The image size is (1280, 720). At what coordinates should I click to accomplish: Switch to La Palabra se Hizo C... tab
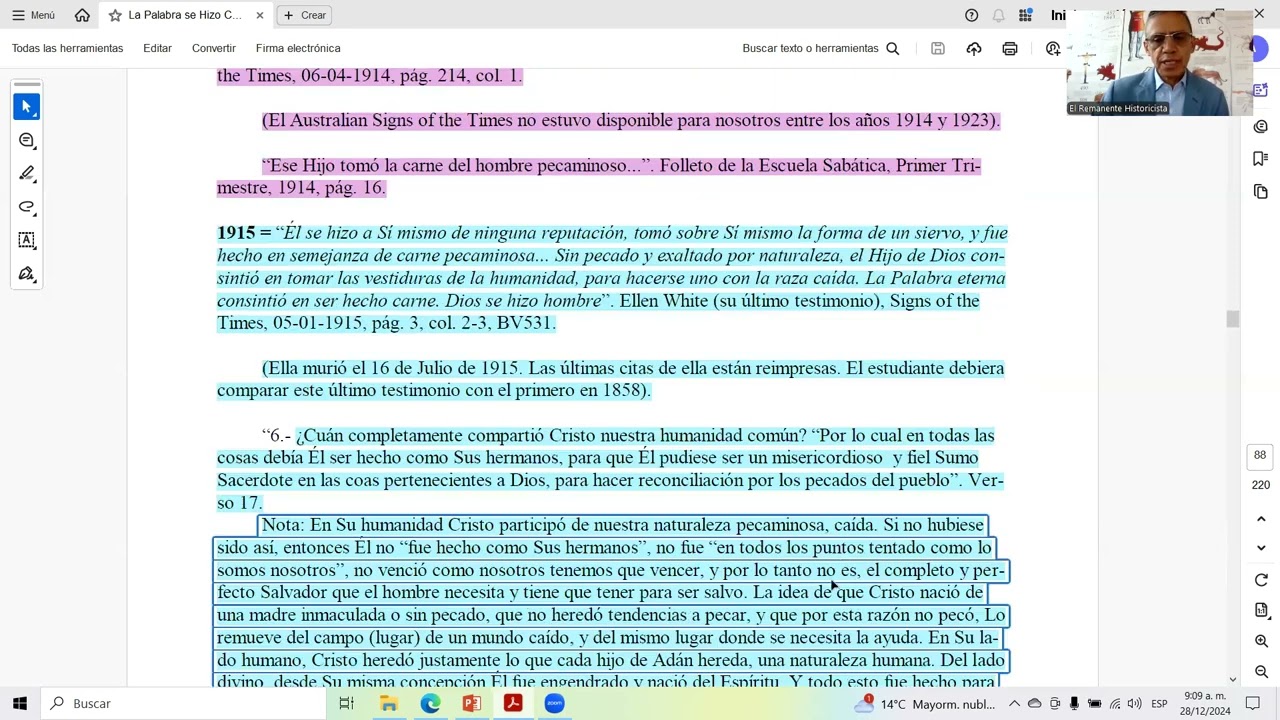185,15
